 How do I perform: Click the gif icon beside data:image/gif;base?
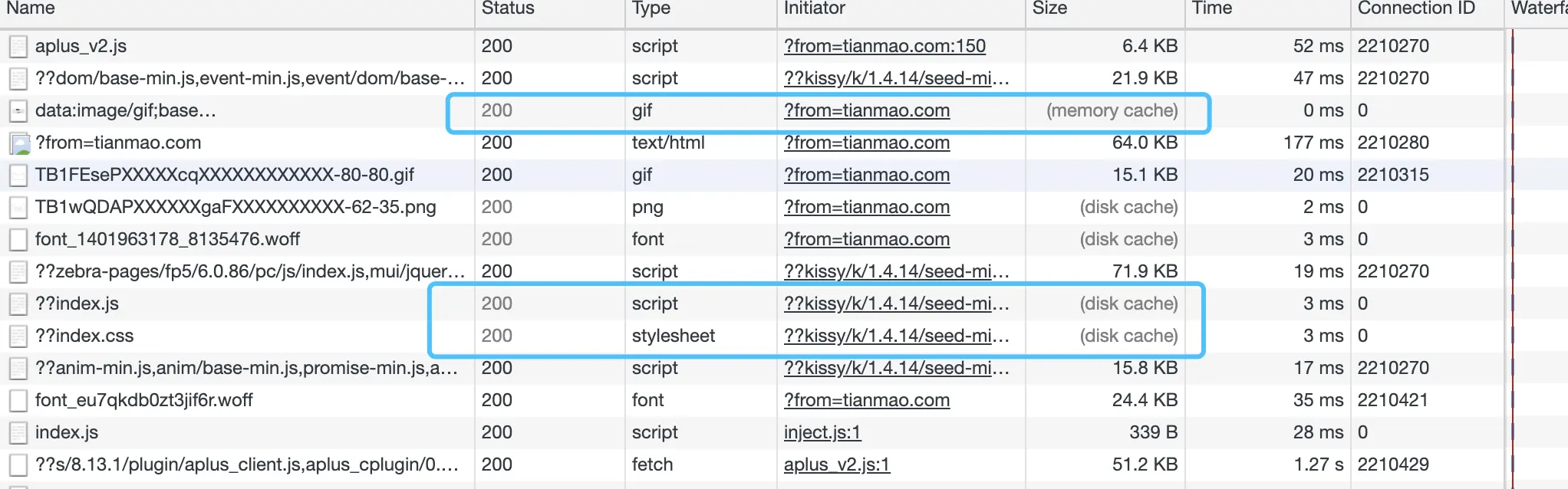pos(18,111)
